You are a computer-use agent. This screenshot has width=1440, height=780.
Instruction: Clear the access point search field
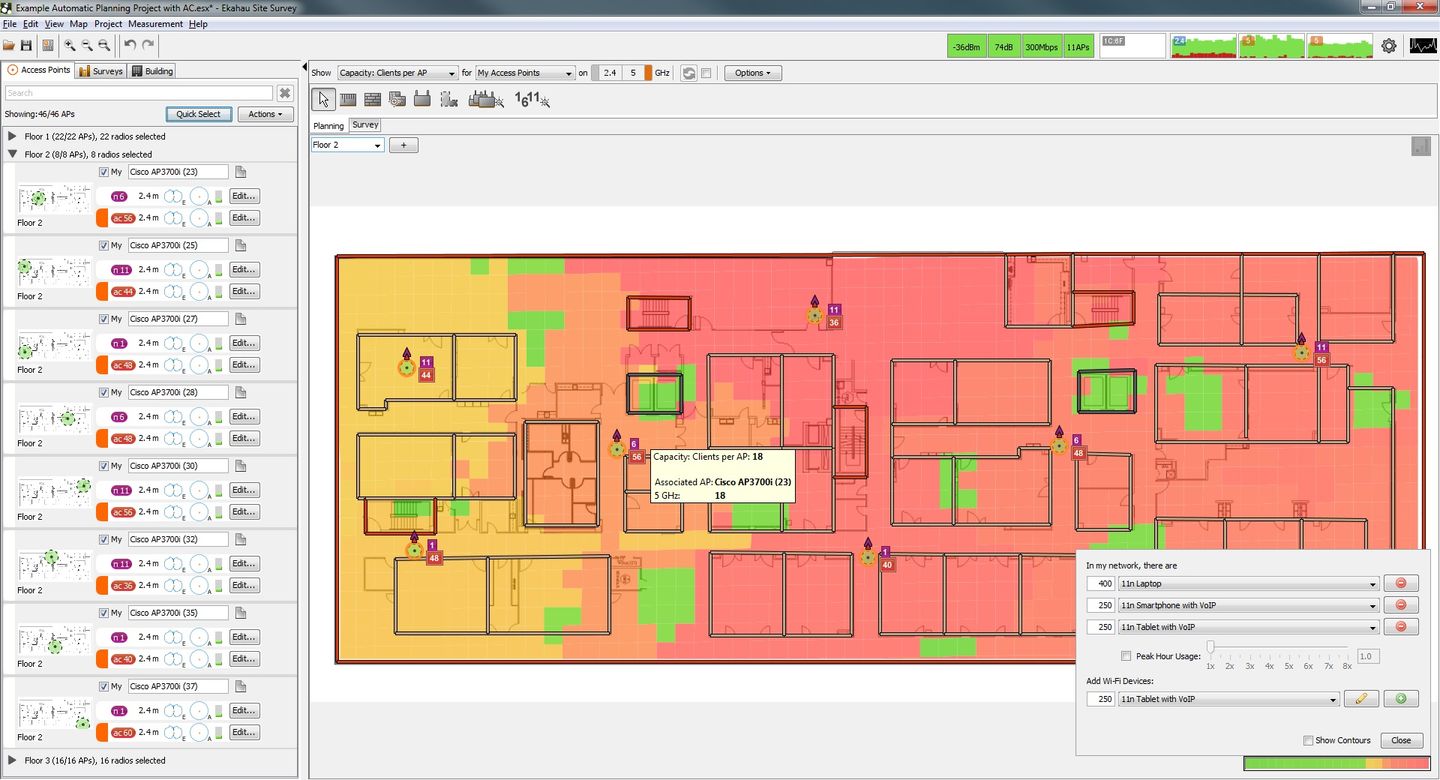tap(285, 93)
